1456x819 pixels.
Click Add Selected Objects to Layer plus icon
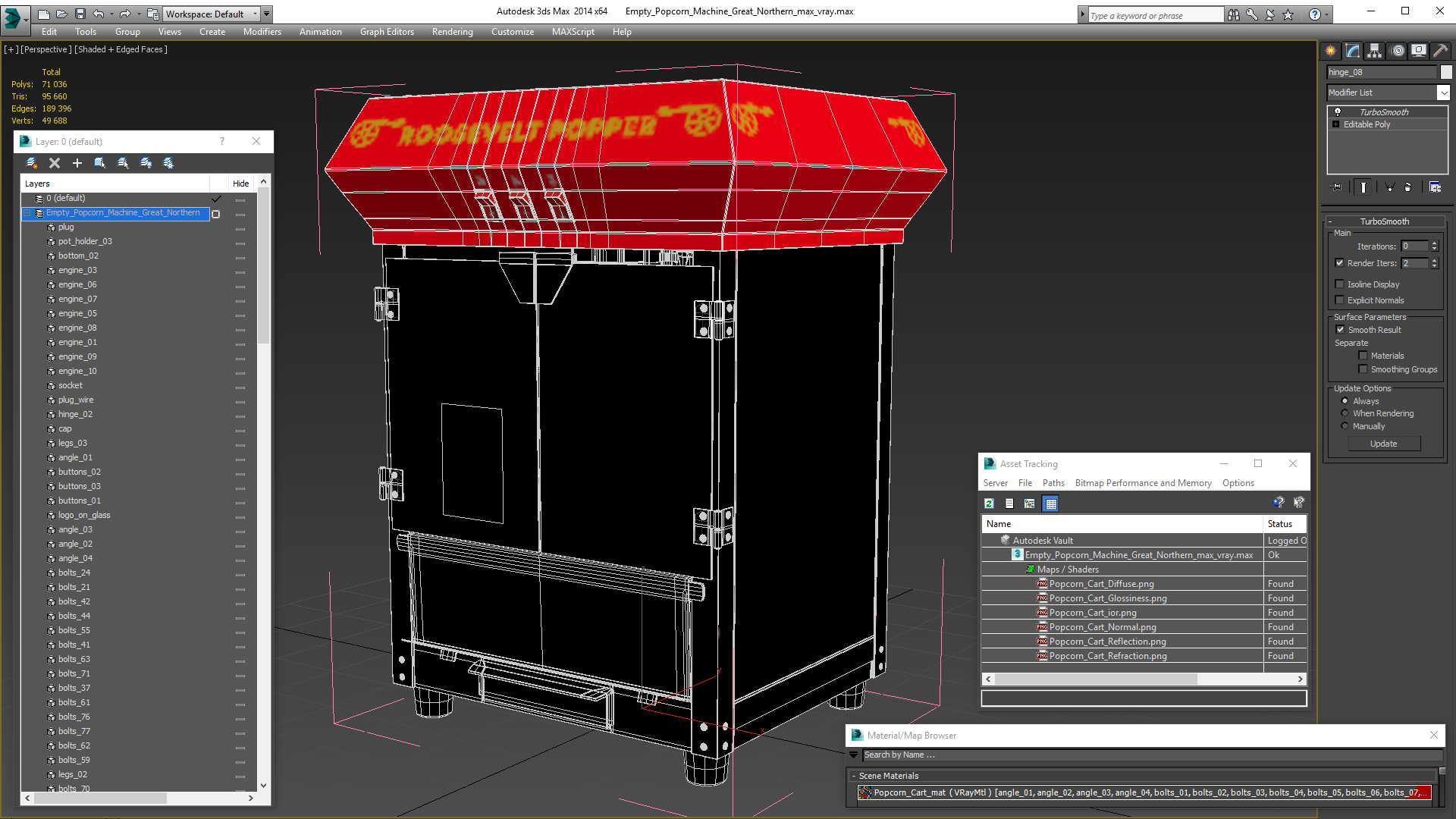tap(77, 163)
